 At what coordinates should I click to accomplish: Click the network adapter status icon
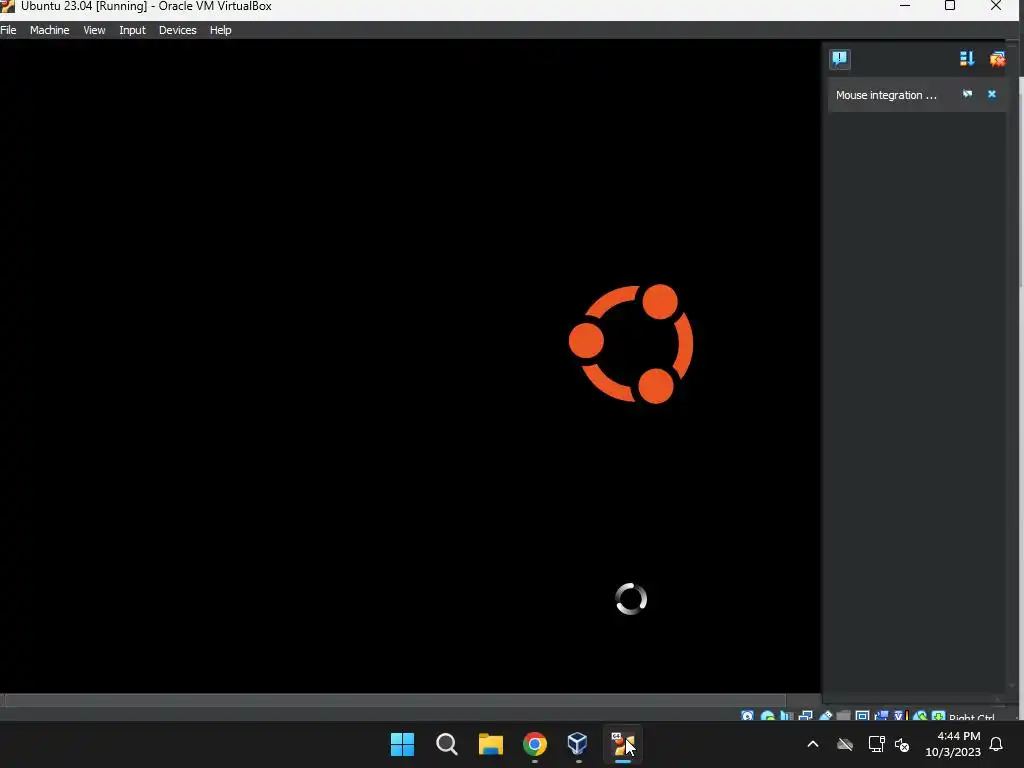(x=805, y=716)
